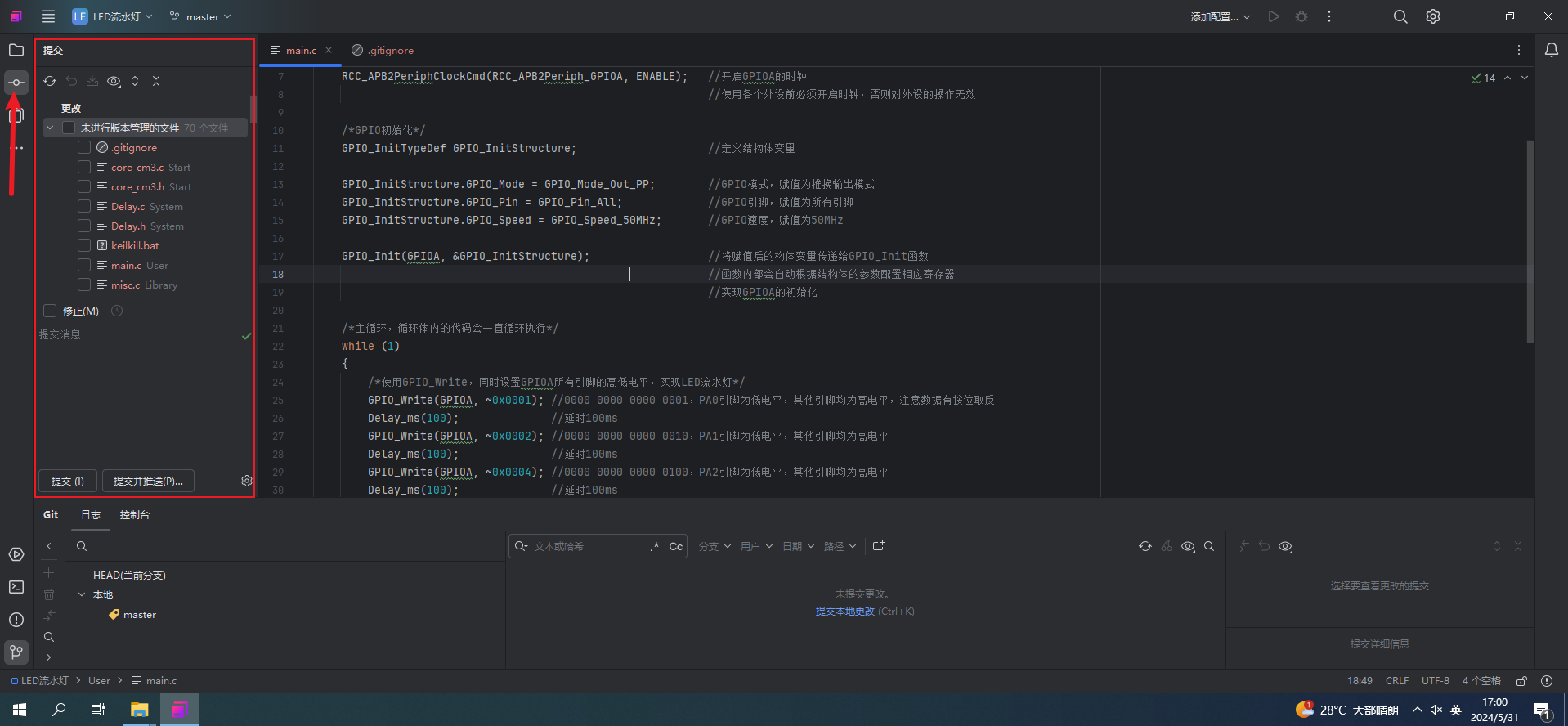Click Expand All icon in commit toolbar
The width and height of the screenshot is (1568, 726).
click(135, 81)
